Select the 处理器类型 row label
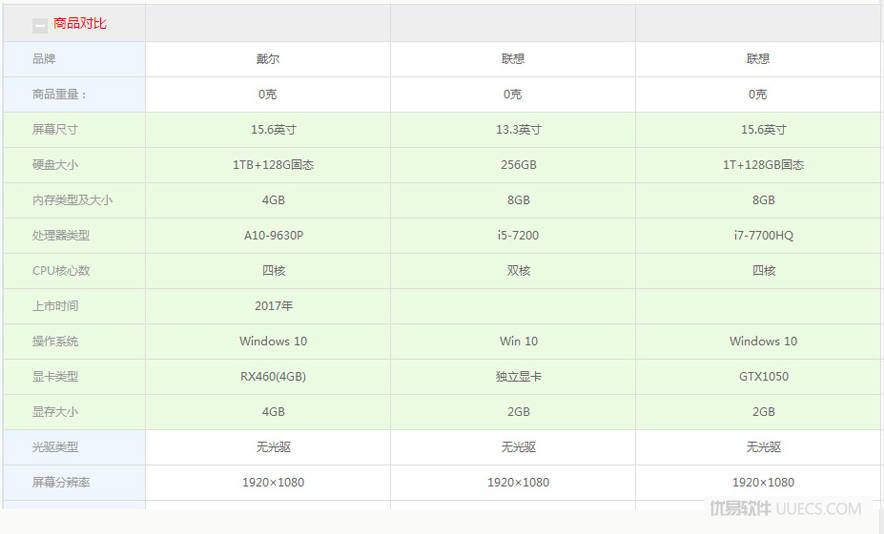Screen dimensions: 884x534 point(61,235)
